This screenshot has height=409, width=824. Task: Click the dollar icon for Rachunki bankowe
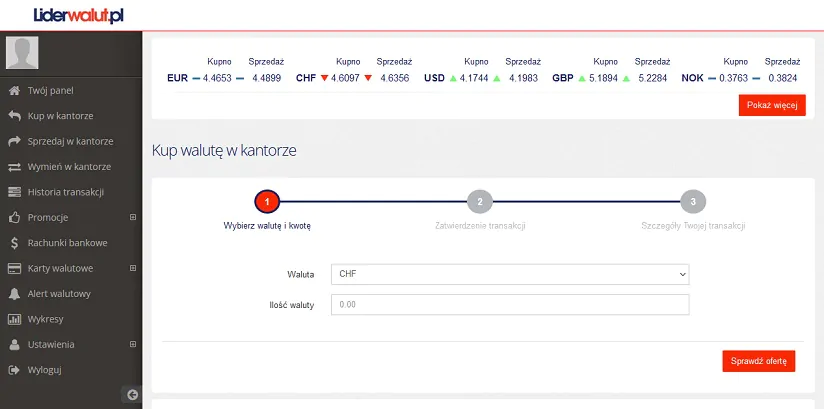pos(14,243)
